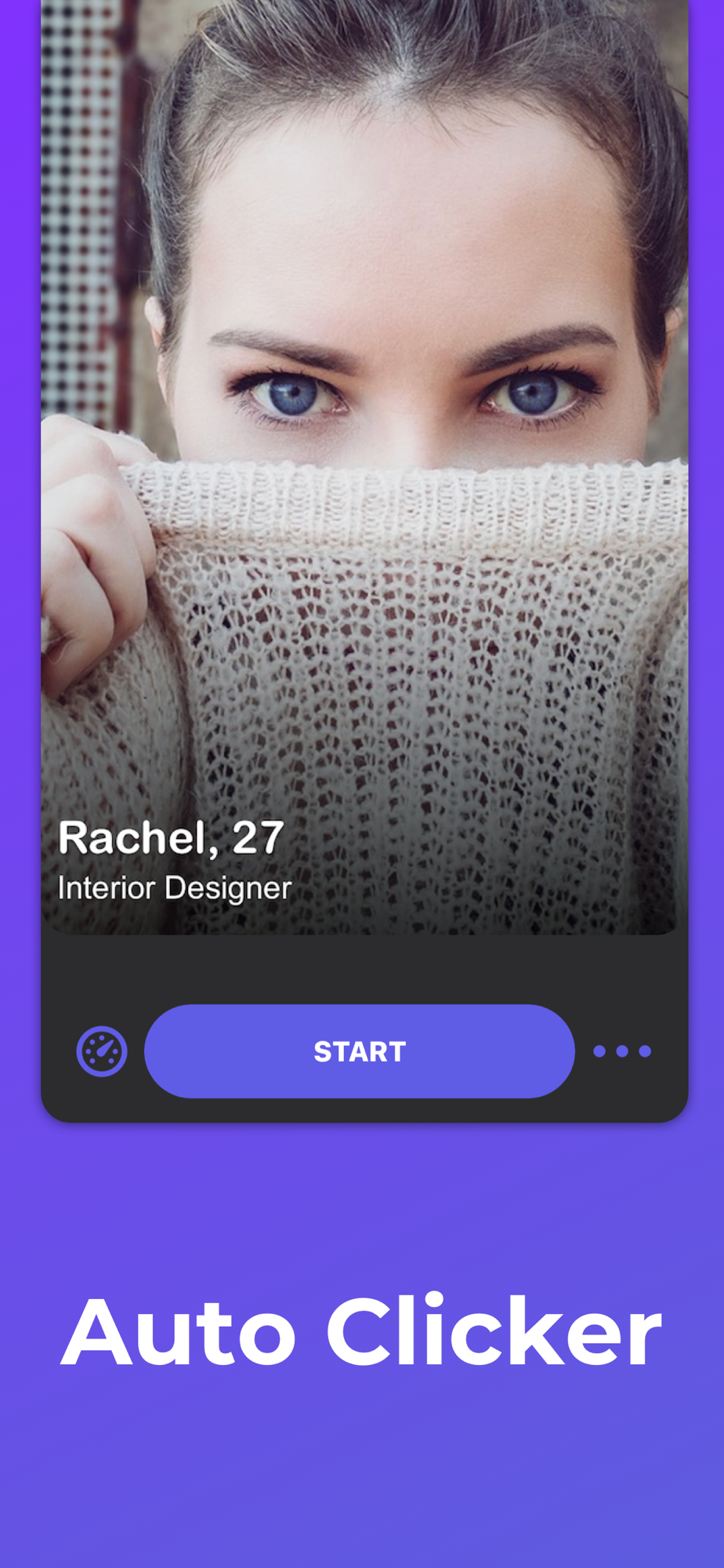Click the first dot of the options menu

tap(599, 1051)
